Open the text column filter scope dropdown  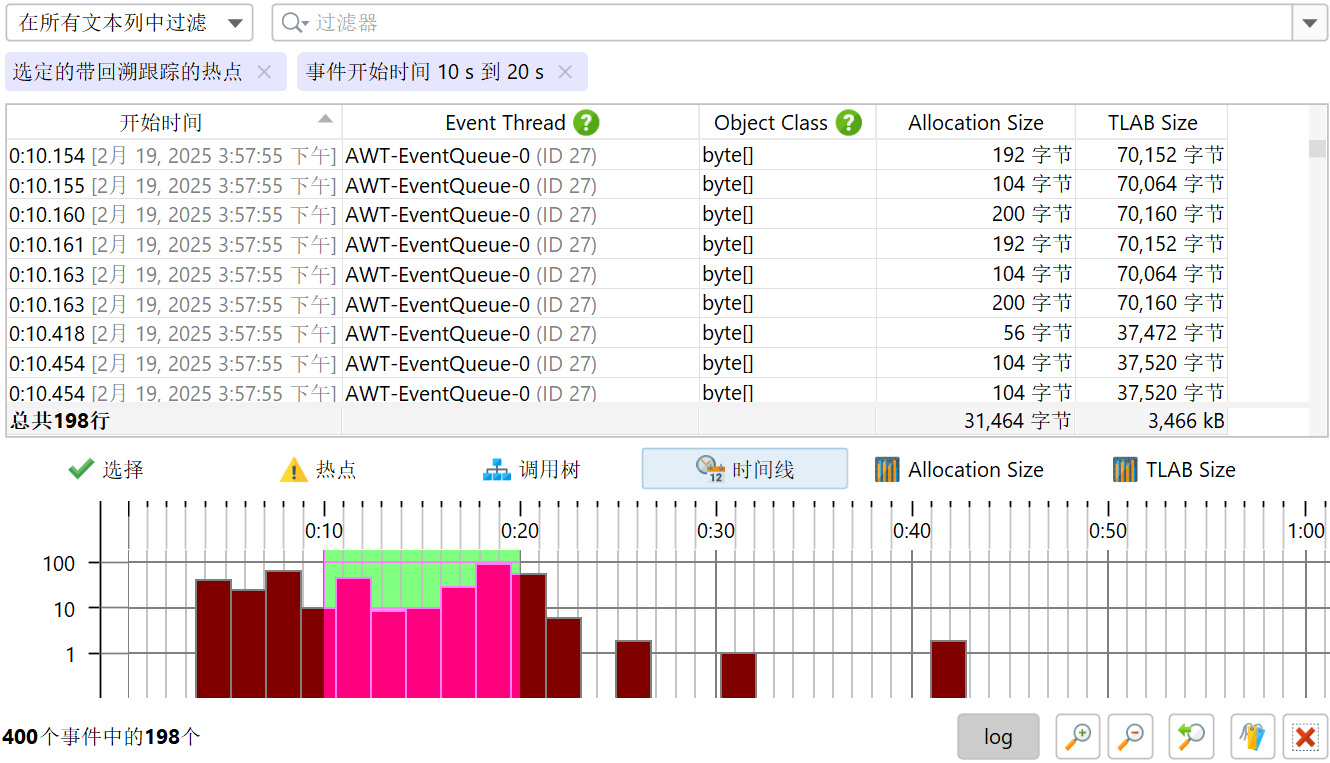(129, 23)
